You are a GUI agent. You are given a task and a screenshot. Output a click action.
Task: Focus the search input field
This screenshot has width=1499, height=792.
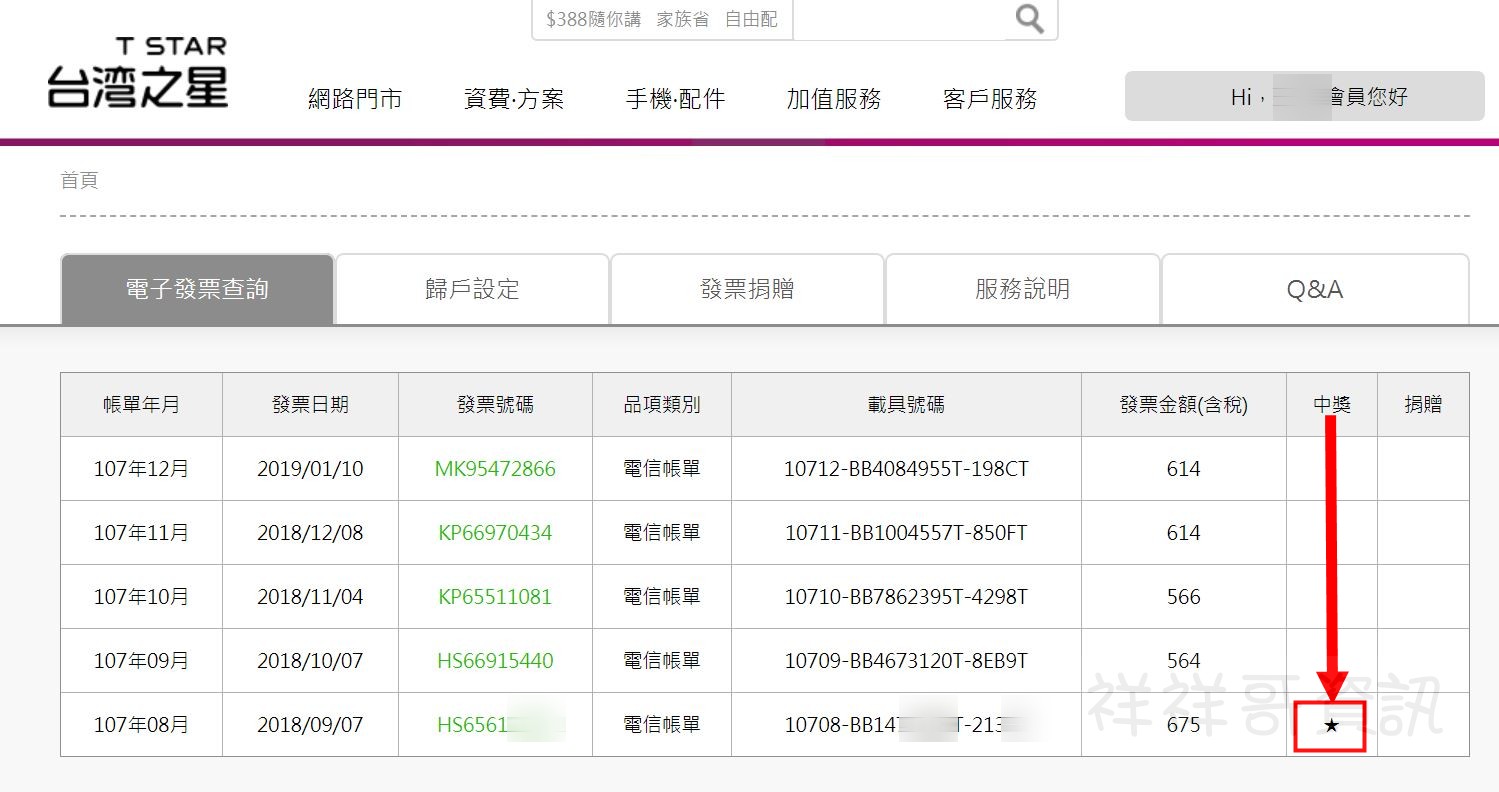[898, 19]
